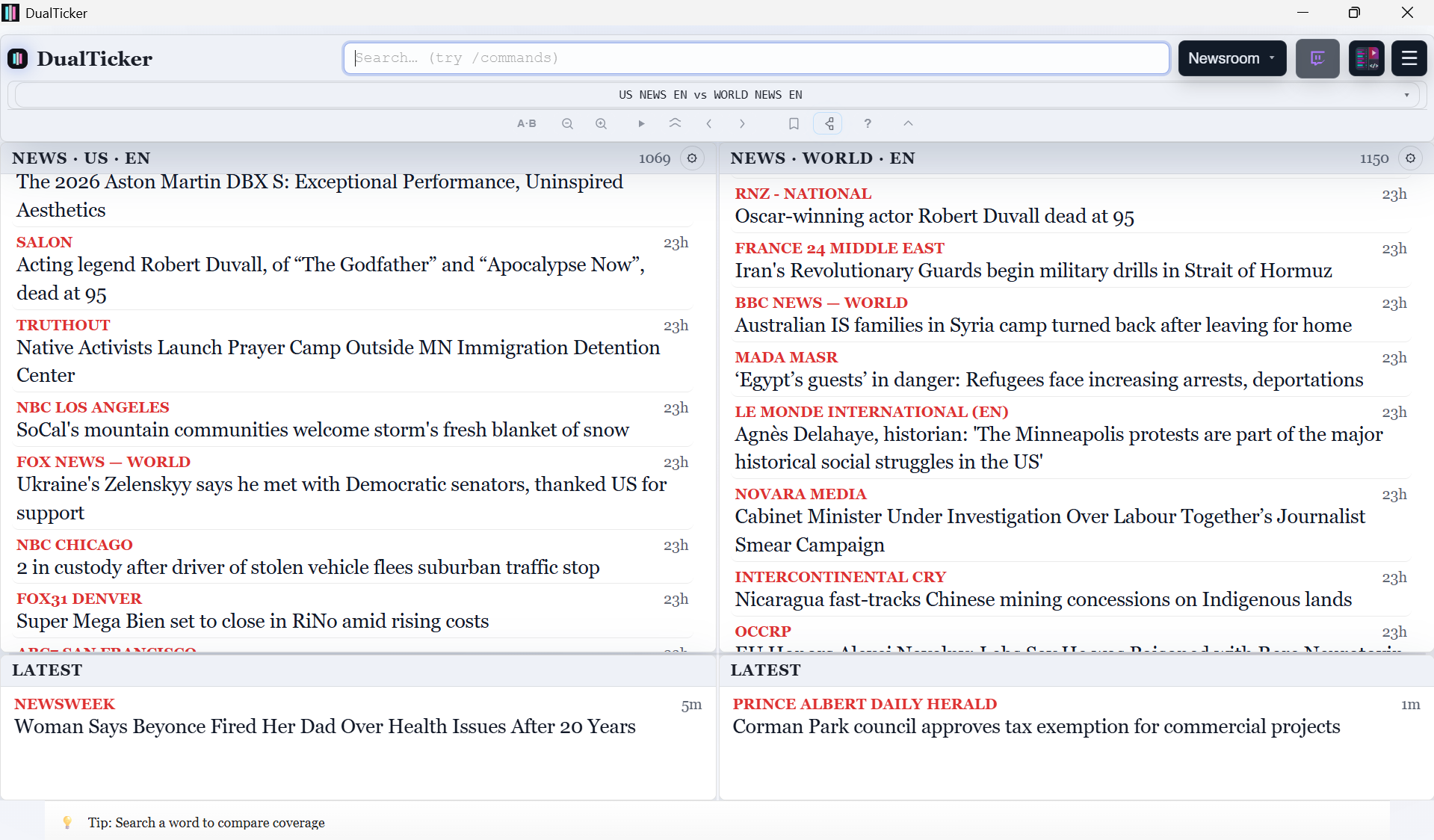This screenshot has width=1434, height=840.
Task: Collapse the toolbar with the chevron-up control
Action: pos(908,123)
